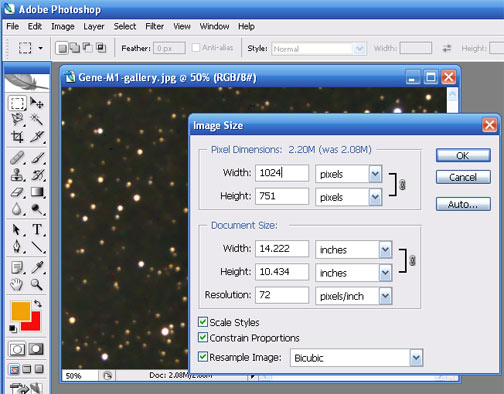Select the Slice tool
This screenshot has width=504, height=394.
[37, 136]
